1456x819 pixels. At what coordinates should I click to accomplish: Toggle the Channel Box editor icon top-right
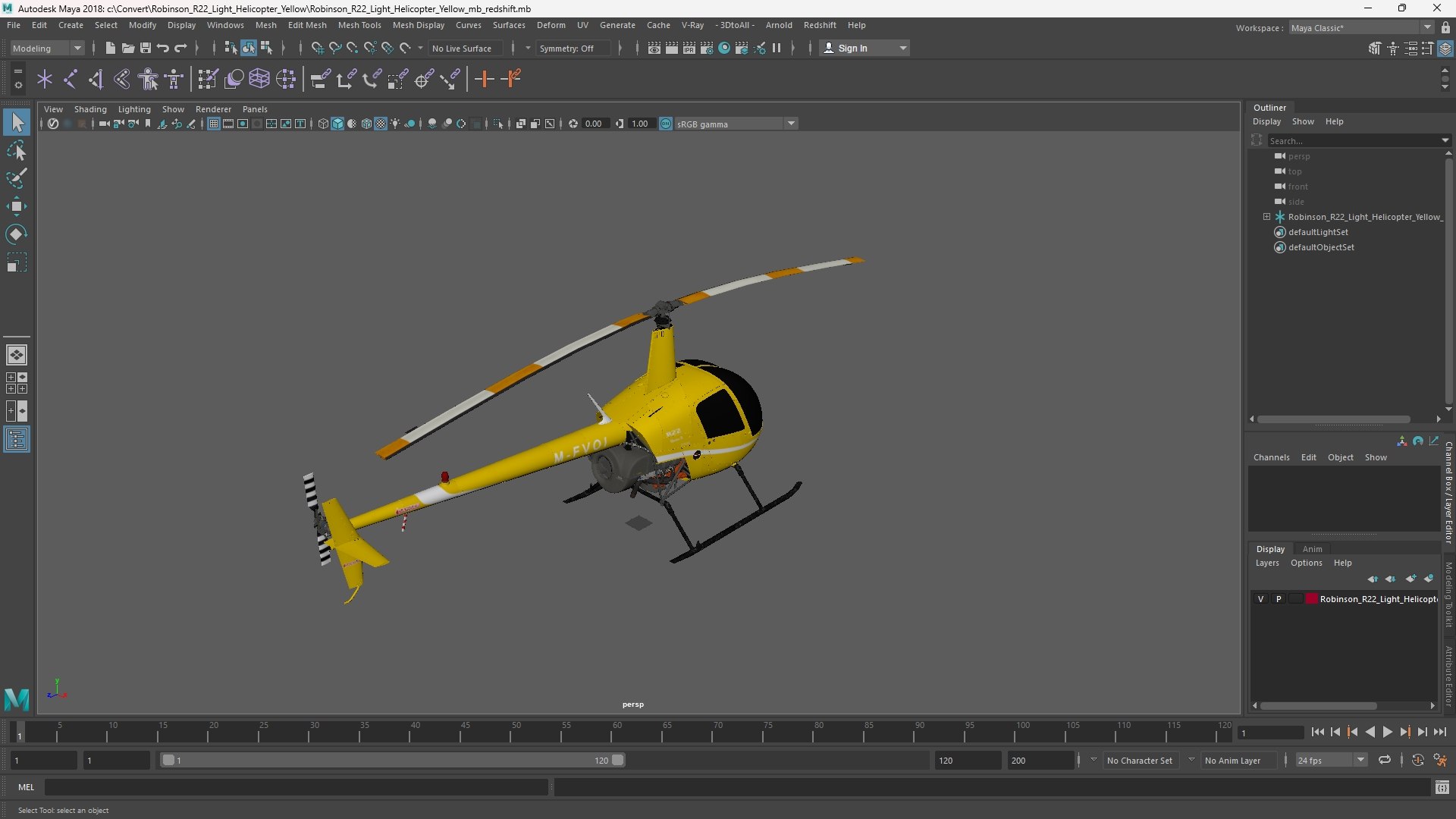[x=1445, y=48]
